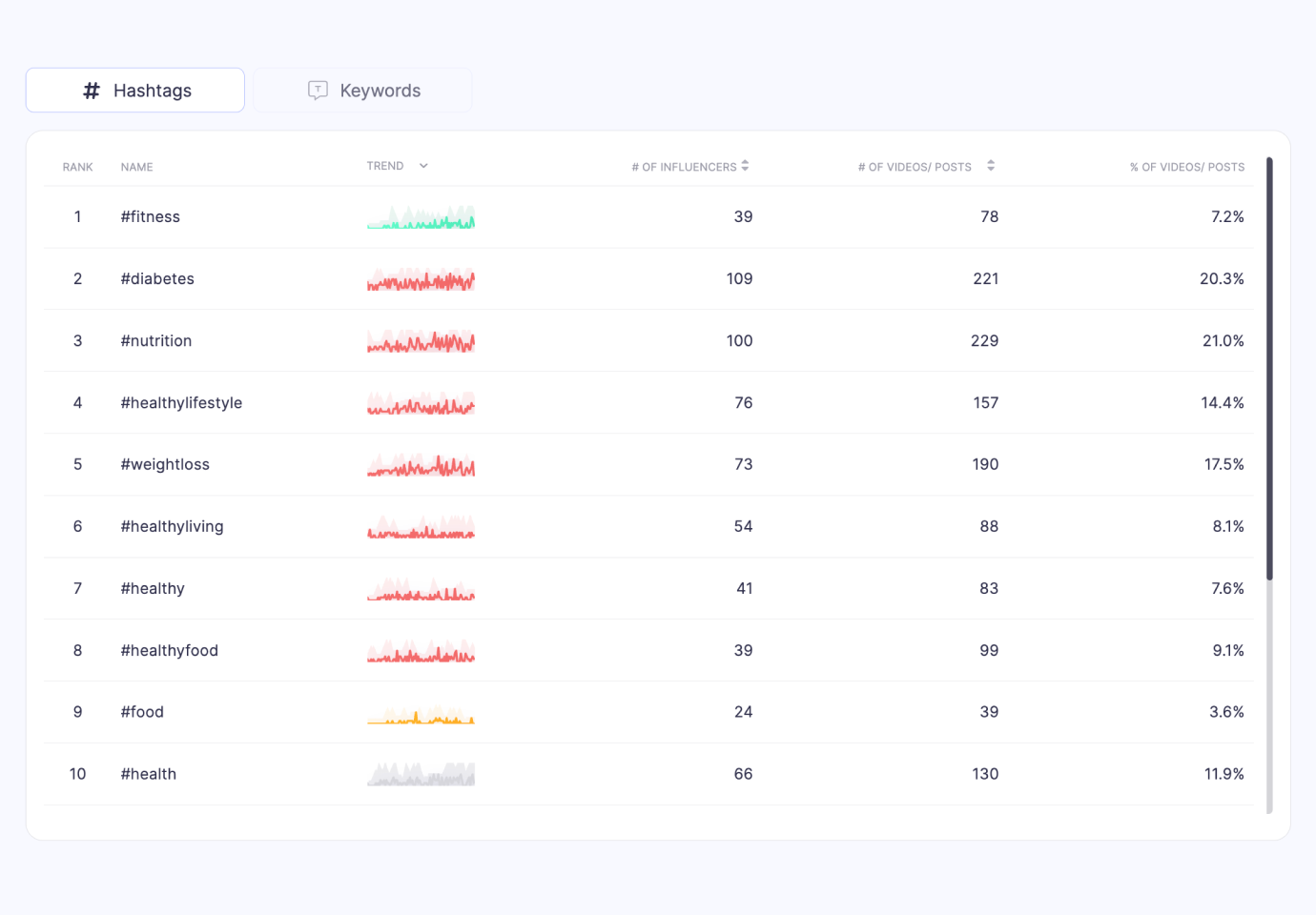Click the table's vertical scrollbar thumb

[1269, 369]
